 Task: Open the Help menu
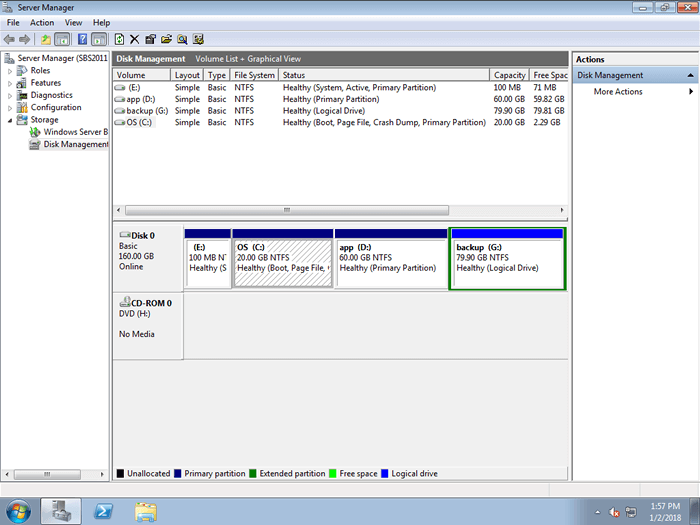click(101, 22)
